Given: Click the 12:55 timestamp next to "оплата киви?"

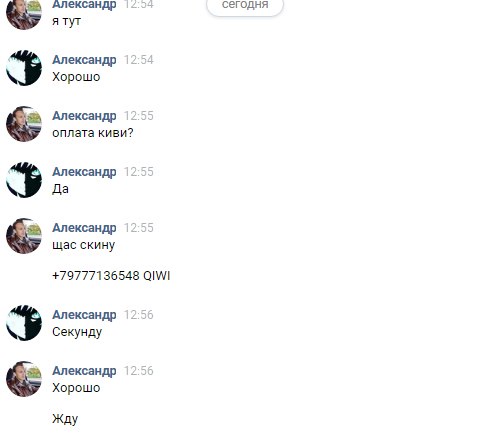Looking at the screenshot, I should [x=139, y=116].
